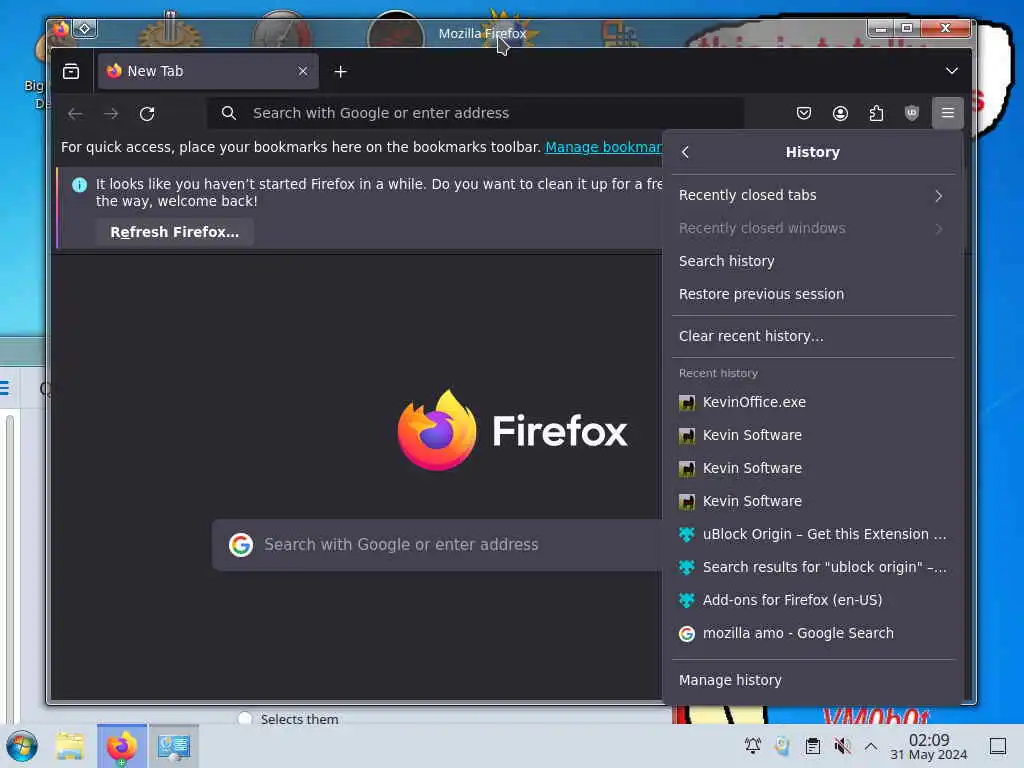Expand the list all tabs chevron
Screen dimensions: 1024x768
click(952, 71)
